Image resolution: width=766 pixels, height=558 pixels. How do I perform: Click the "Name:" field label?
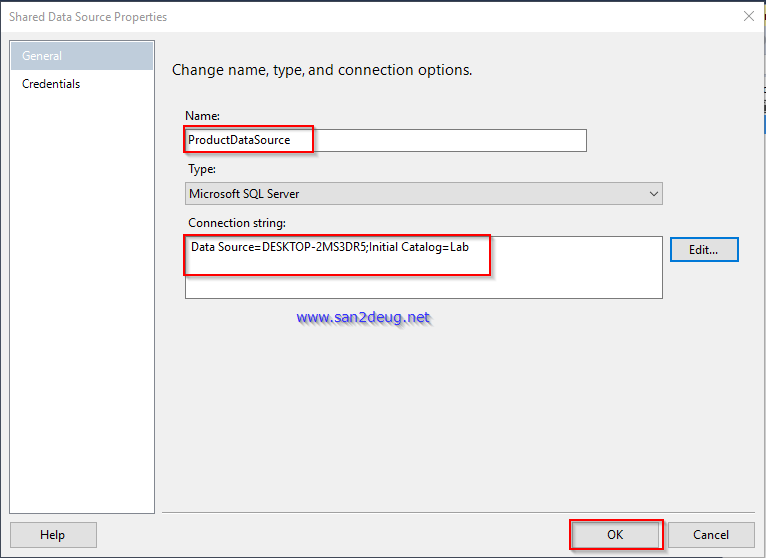(x=203, y=116)
